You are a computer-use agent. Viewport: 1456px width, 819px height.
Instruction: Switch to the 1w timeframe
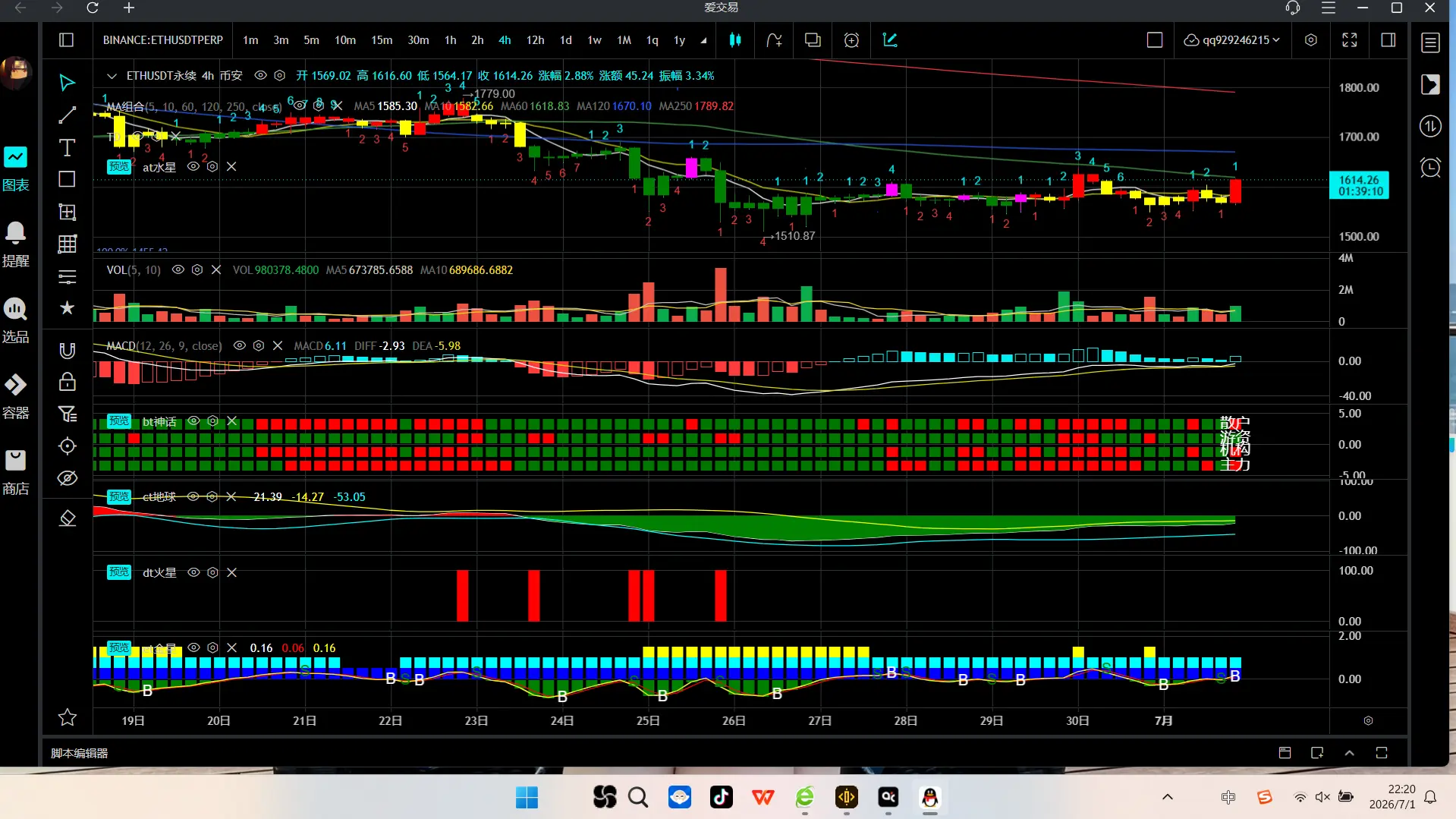594,40
